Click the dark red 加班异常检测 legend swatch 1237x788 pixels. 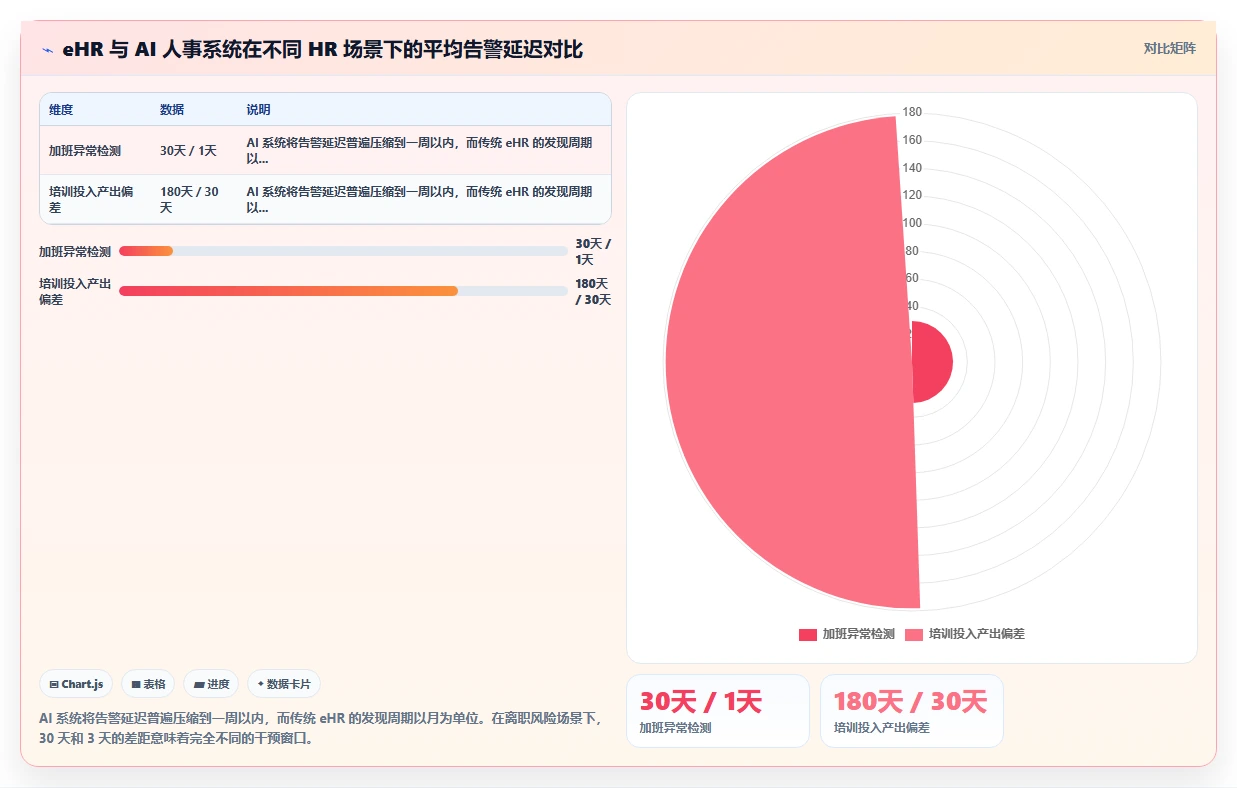coord(808,634)
